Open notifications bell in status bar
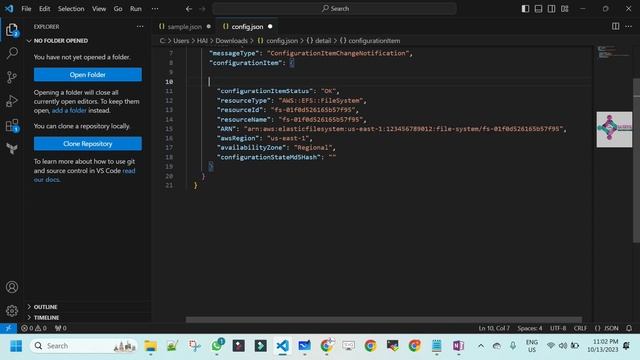640x360 pixels. [629, 328]
